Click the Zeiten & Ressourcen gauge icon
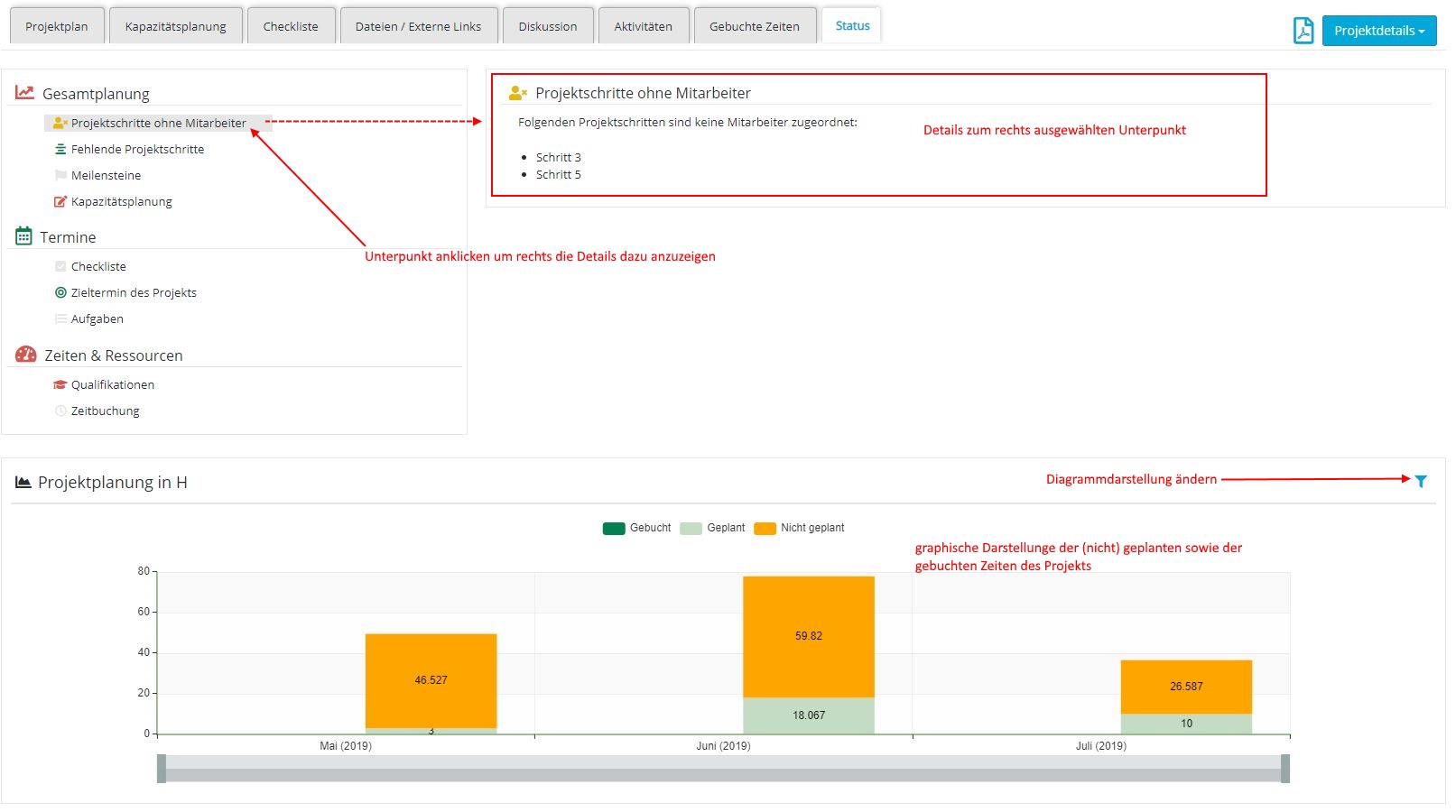This screenshot has height=812, width=1456. point(26,355)
